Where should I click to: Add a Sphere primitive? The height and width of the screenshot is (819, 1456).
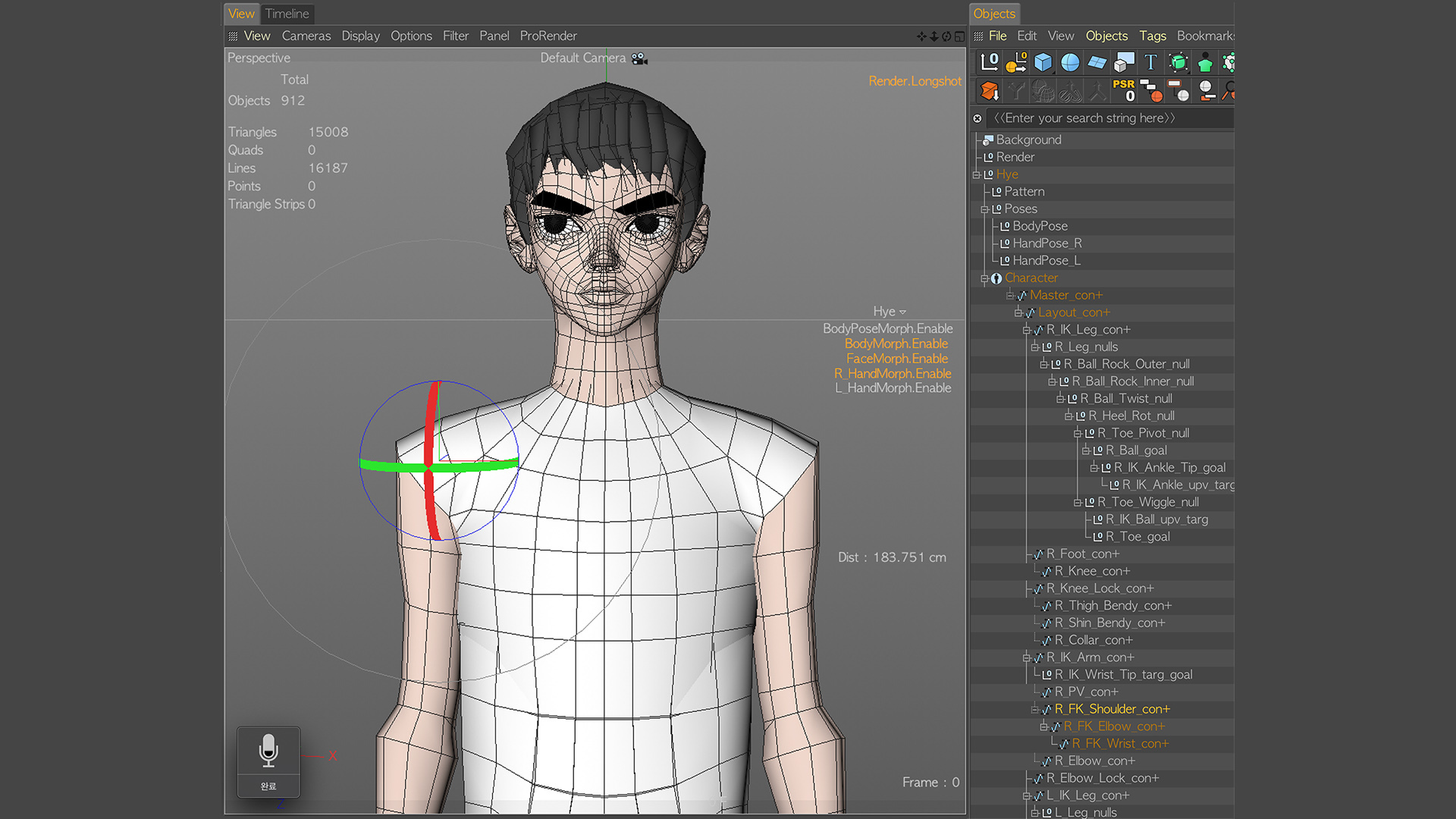tap(1070, 62)
